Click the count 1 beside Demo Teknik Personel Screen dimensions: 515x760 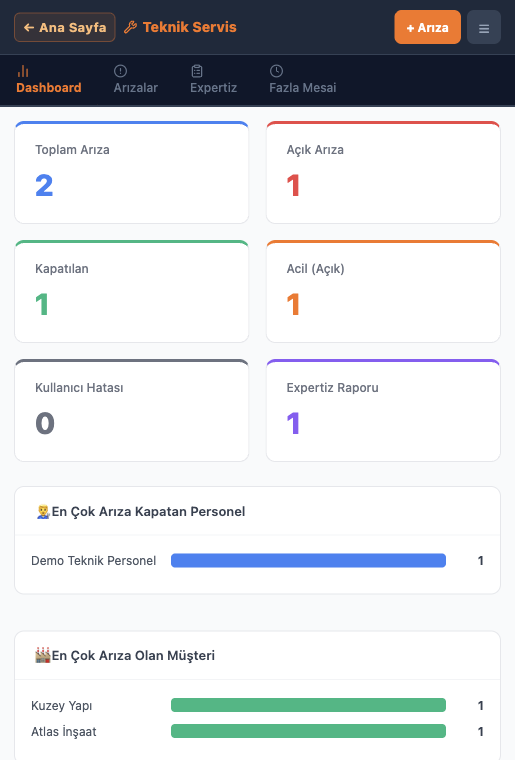pyautogui.click(x=481, y=561)
